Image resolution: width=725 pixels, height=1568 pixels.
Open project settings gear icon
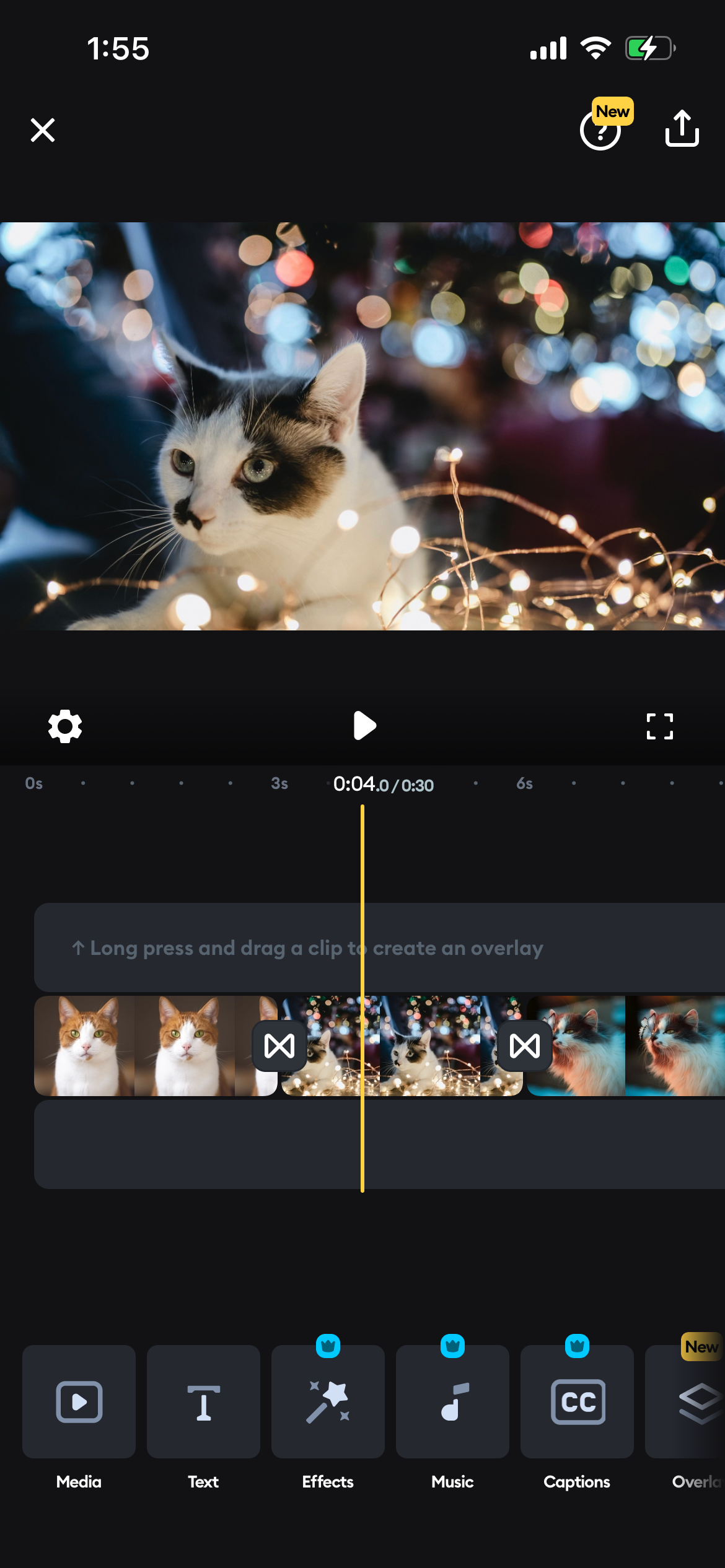pyautogui.click(x=65, y=726)
